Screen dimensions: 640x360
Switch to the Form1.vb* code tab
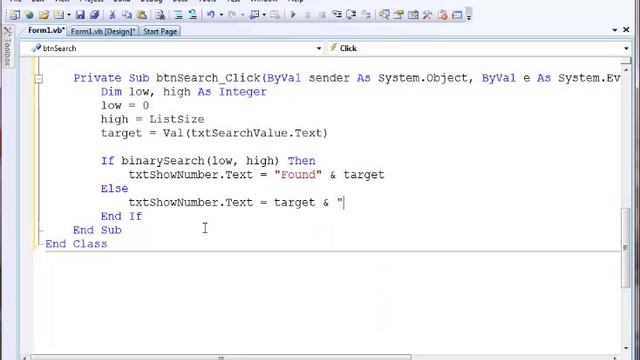(46, 31)
